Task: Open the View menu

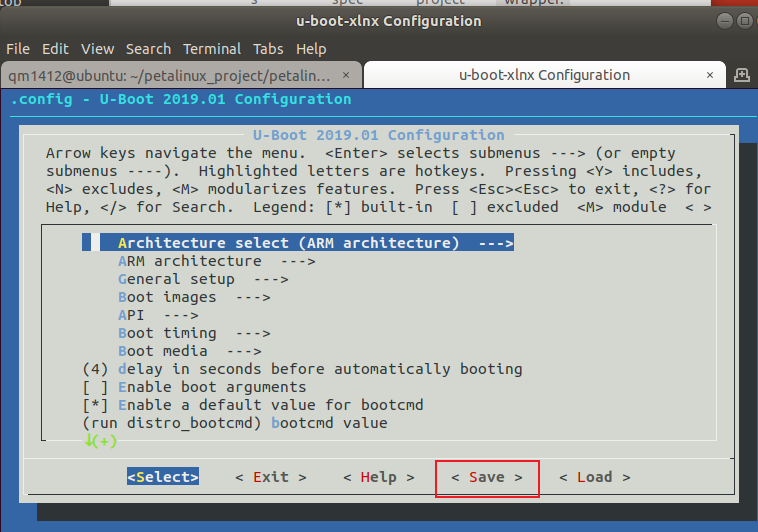Action: click(98, 49)
